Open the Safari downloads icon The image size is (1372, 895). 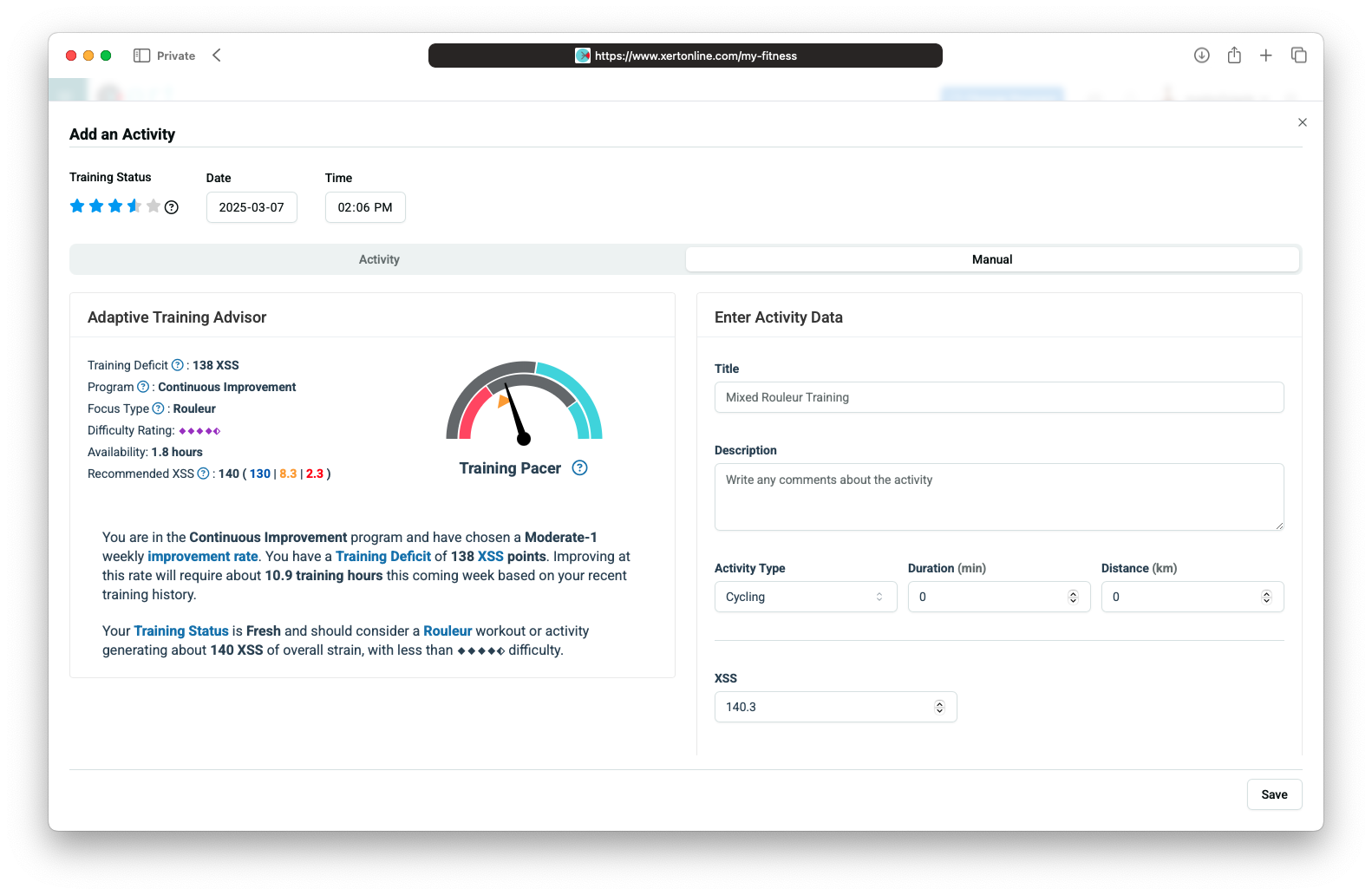tap(1201, 56)
